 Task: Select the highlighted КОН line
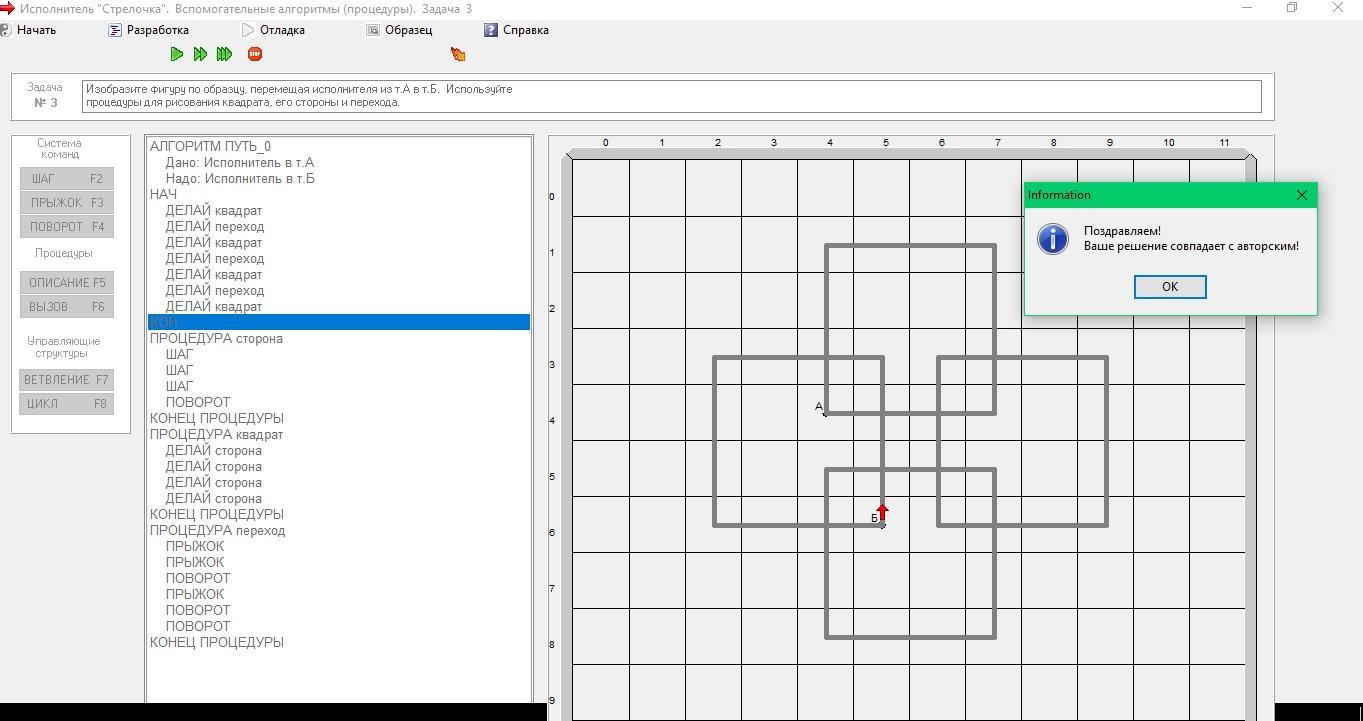click(x=339, y=322)
